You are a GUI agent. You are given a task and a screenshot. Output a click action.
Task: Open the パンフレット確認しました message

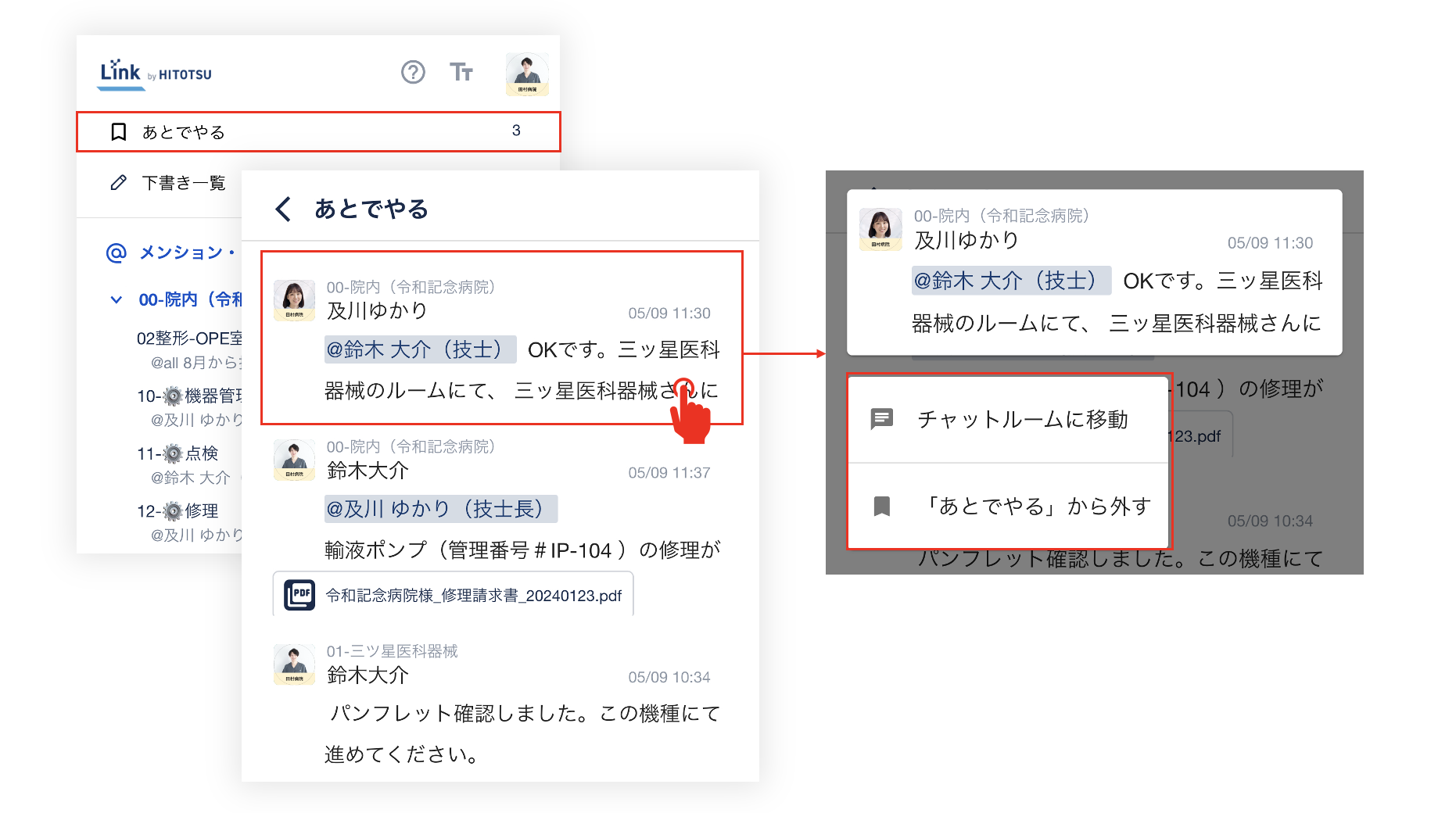tap(522, 733)
